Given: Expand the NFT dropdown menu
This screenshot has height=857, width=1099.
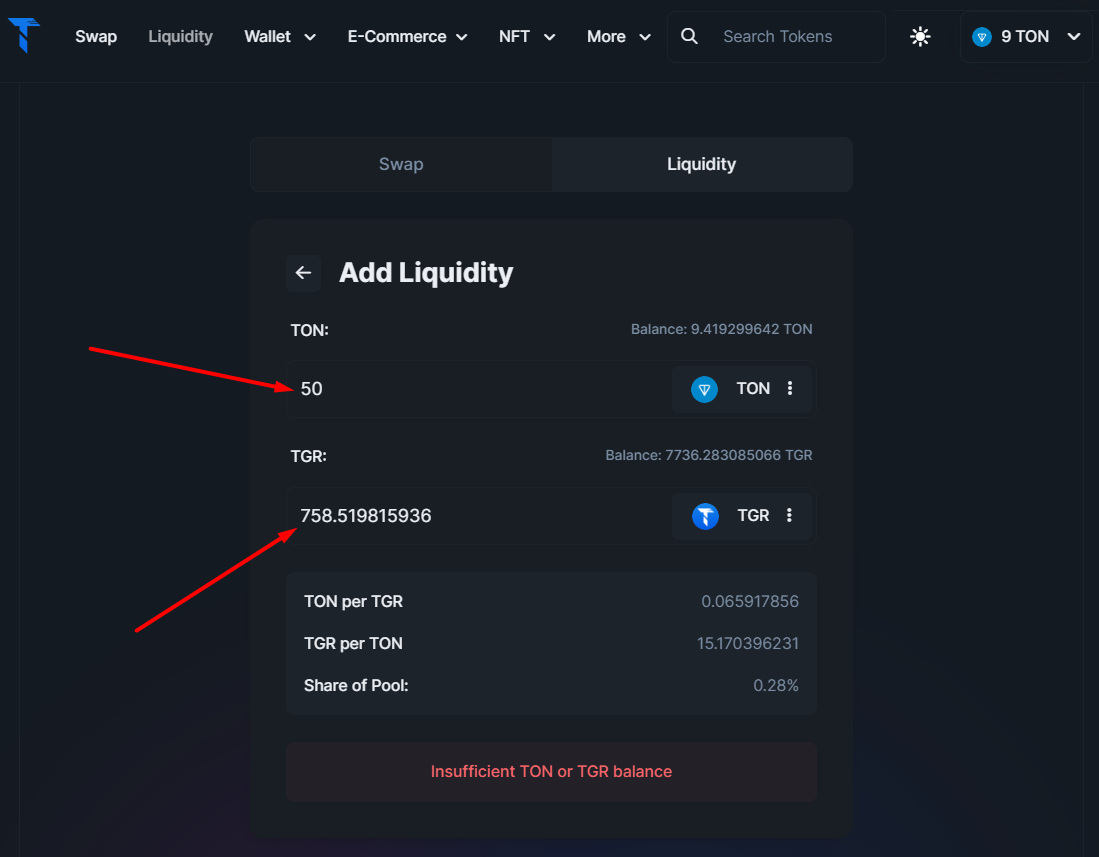Looking at the screenshot, I should click(x=527, y=37).
